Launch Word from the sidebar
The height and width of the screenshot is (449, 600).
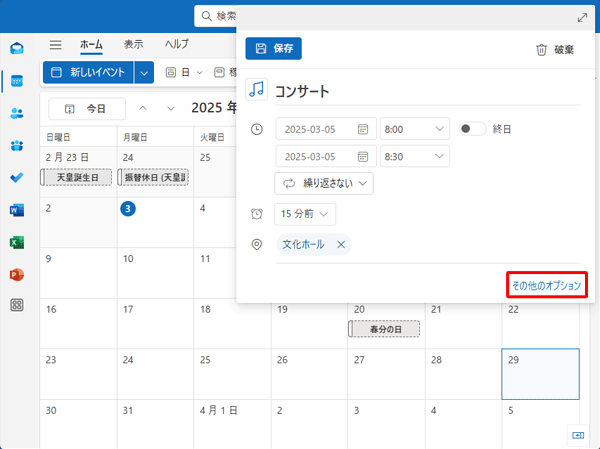pyautogui.click(x=17, y=210)
